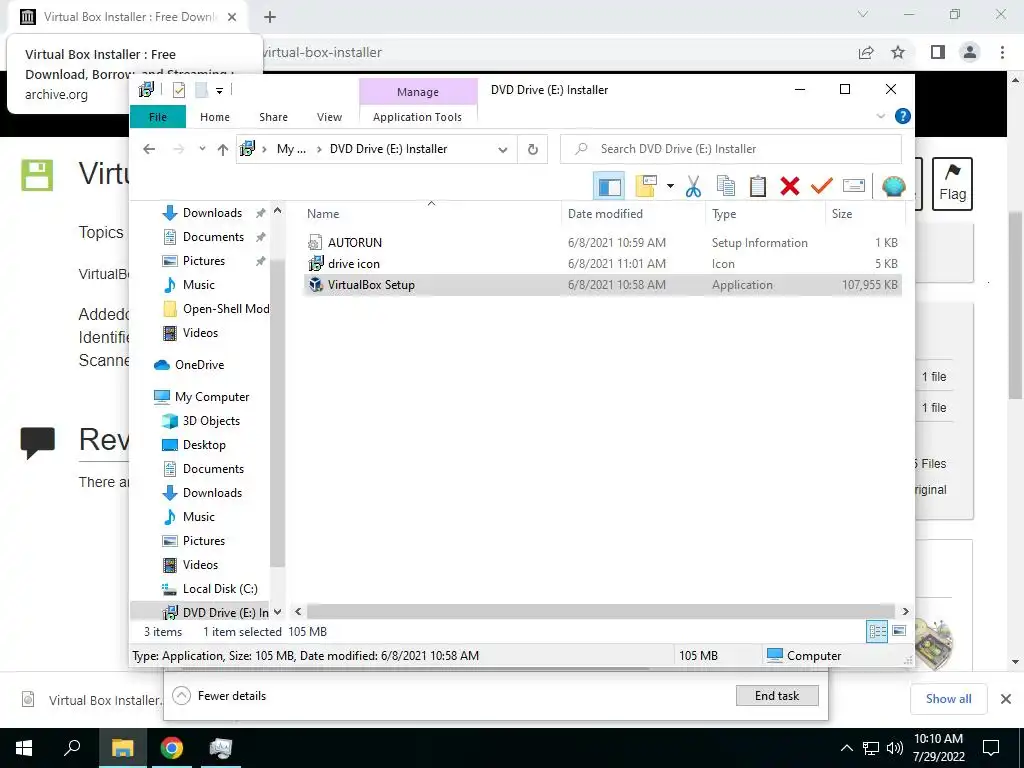The image size is (1024, 768).
Task: Open the recent locations dropdown arrow
Action: [x=202, y=149]
